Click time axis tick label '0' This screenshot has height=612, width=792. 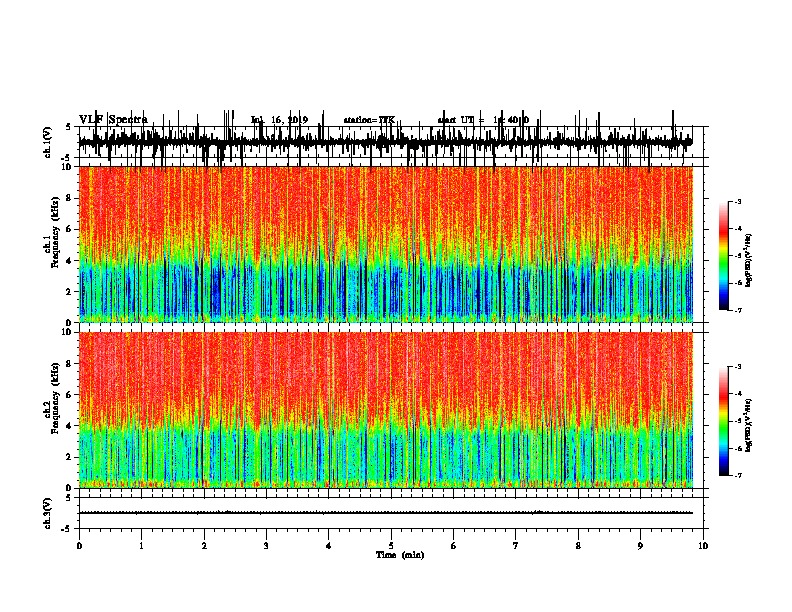click(x=79, y=546)
